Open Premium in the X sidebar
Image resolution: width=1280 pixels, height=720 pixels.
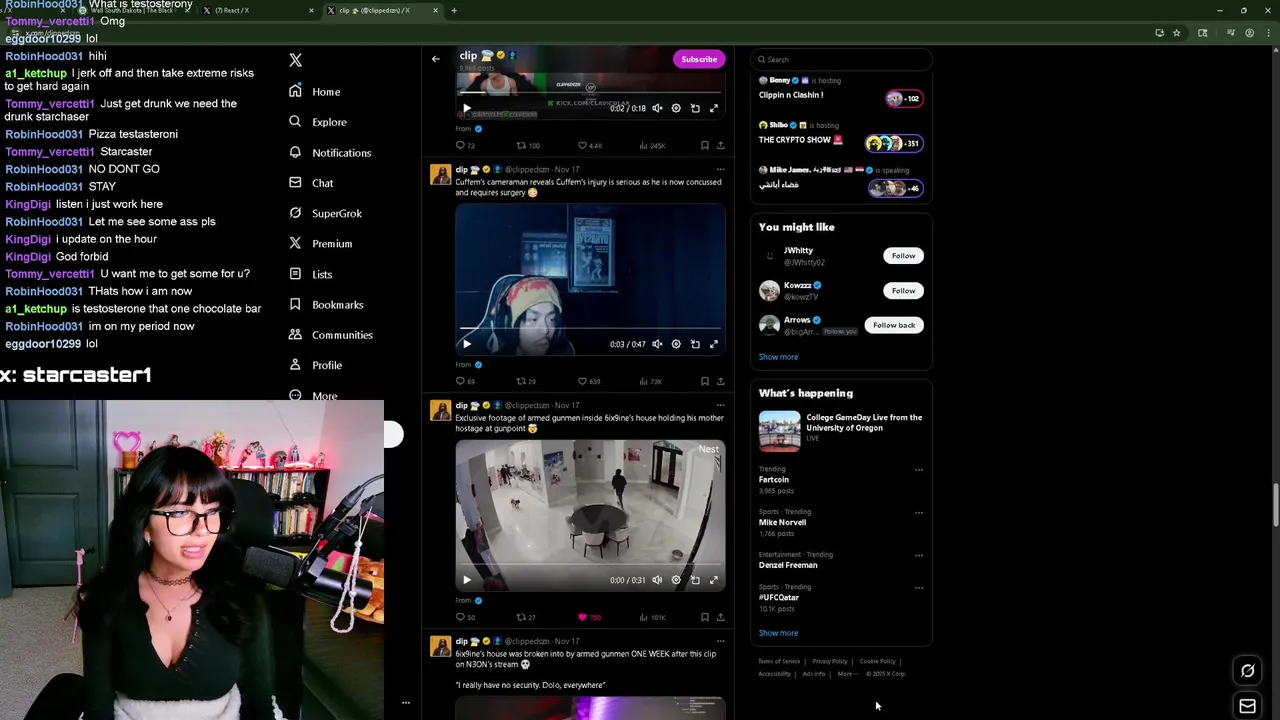coord(320,243)
